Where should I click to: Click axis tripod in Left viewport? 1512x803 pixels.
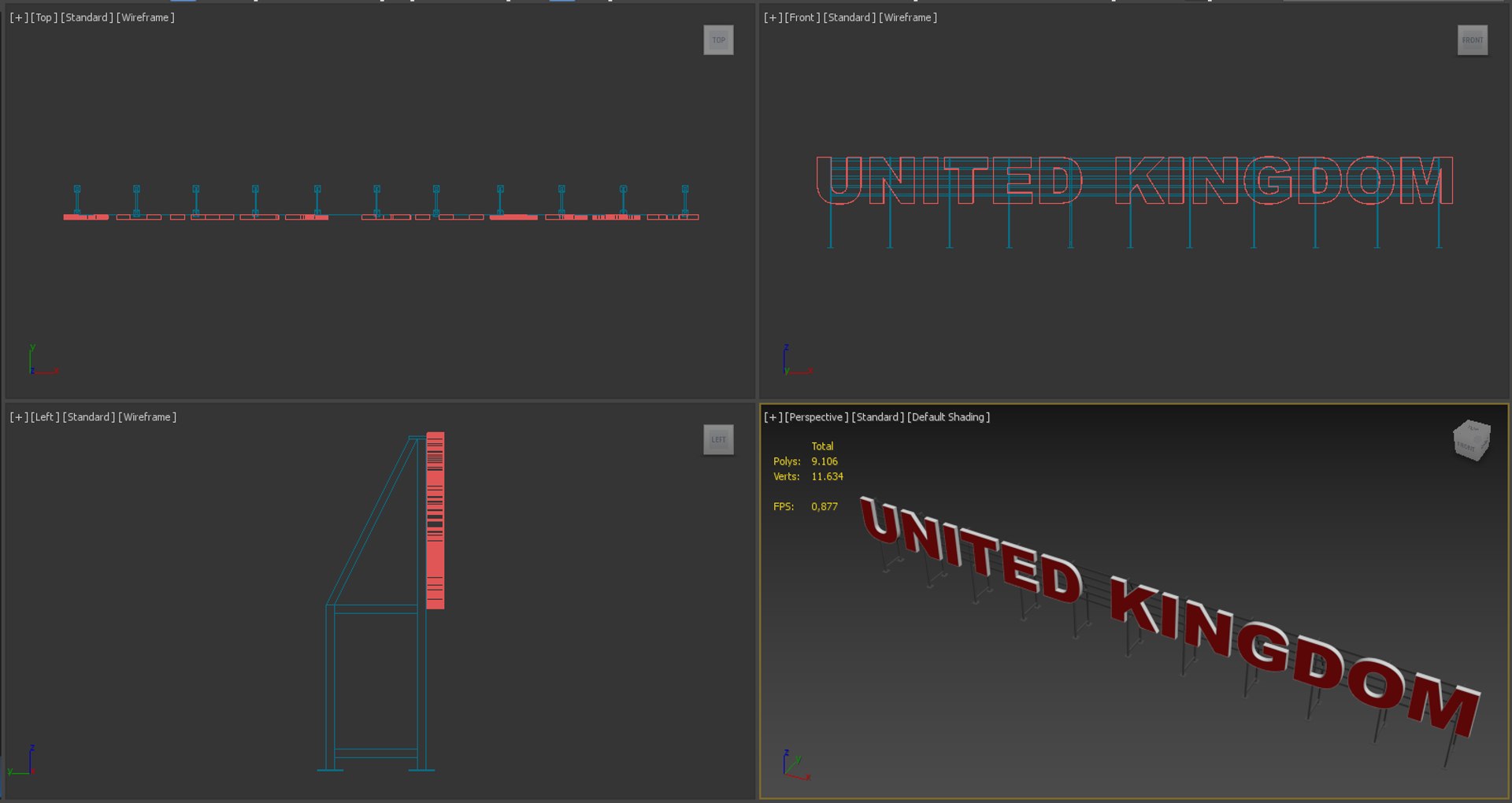[x=22, y=760]
